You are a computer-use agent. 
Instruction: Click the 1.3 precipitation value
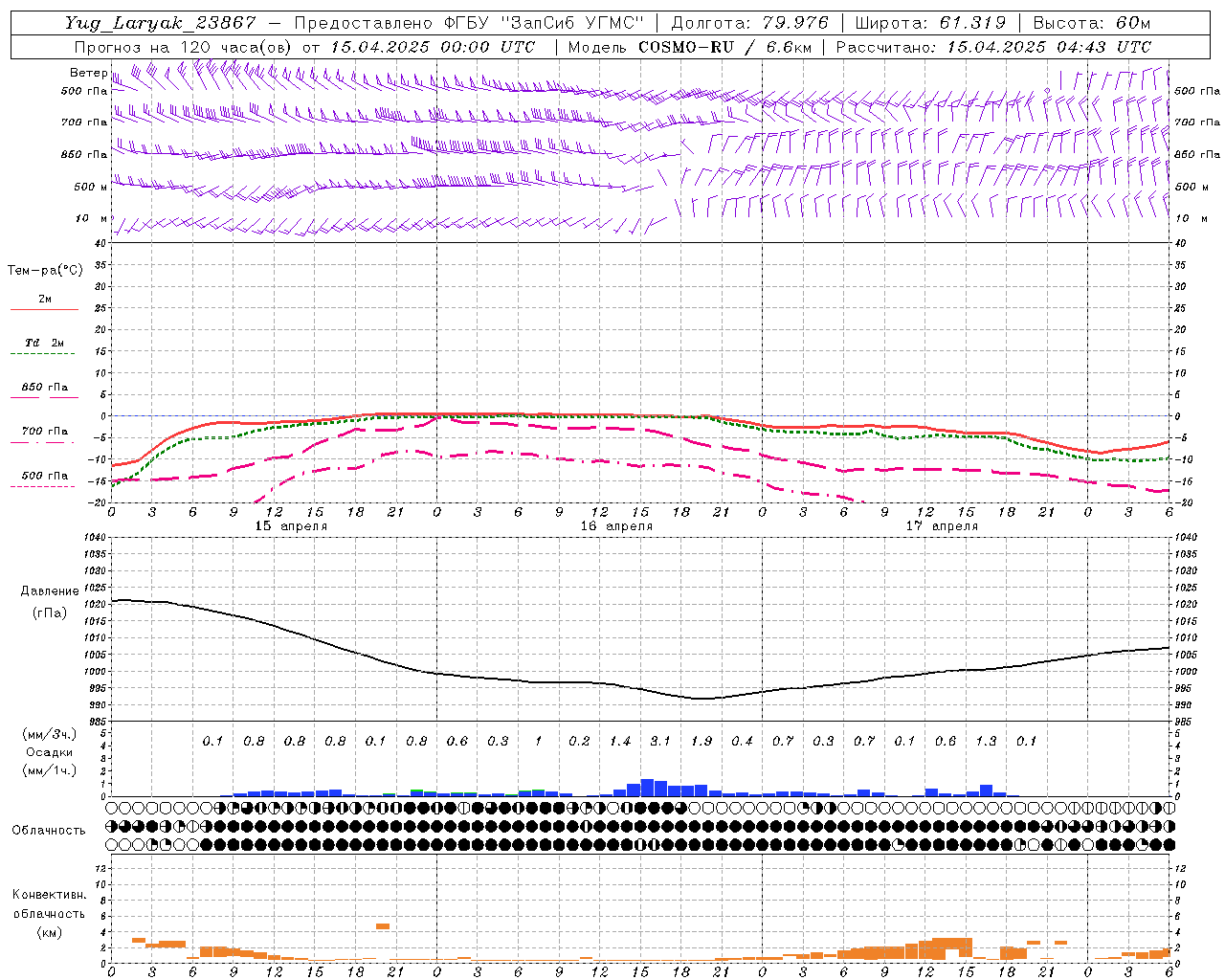pos(986,741)
